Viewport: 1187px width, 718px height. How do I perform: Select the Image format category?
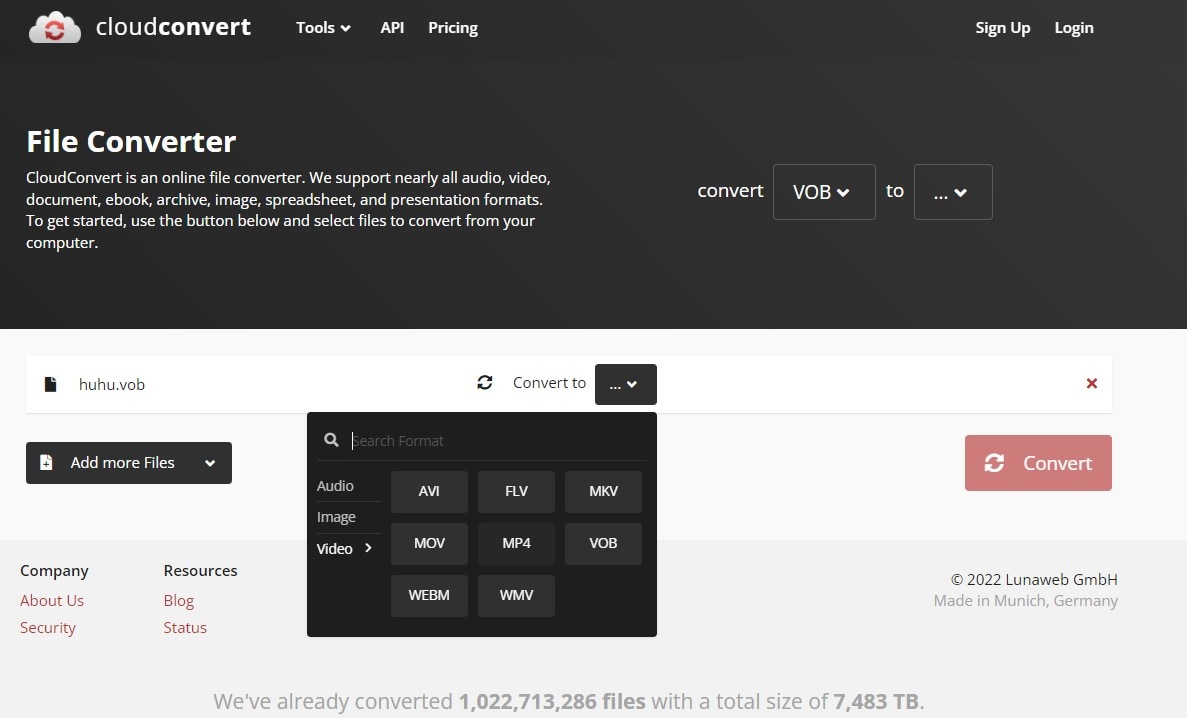336,517
